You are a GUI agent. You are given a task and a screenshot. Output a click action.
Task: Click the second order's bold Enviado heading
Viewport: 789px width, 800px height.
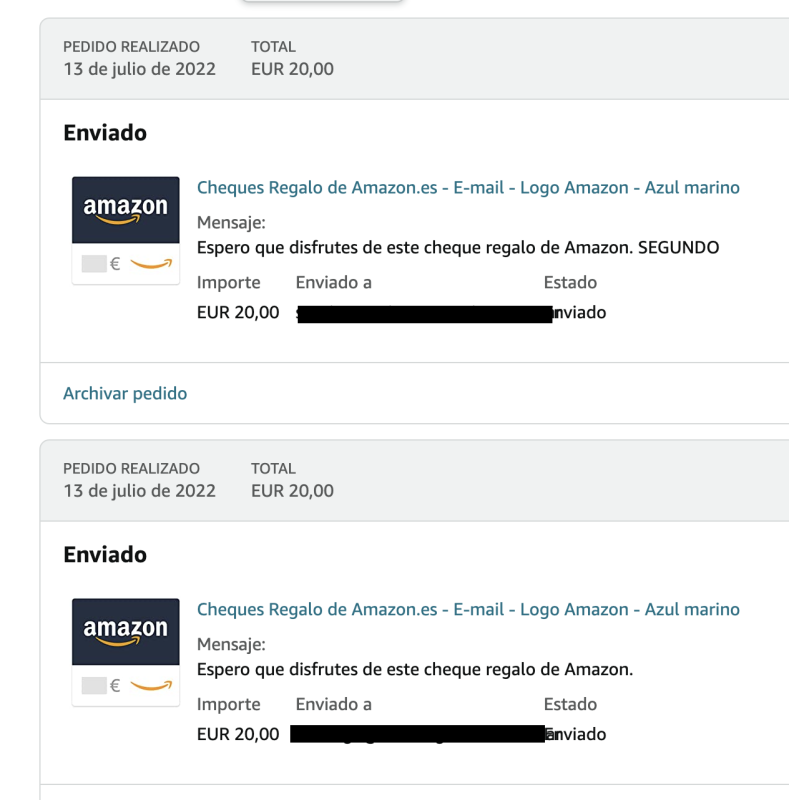[x=105, y=555]
